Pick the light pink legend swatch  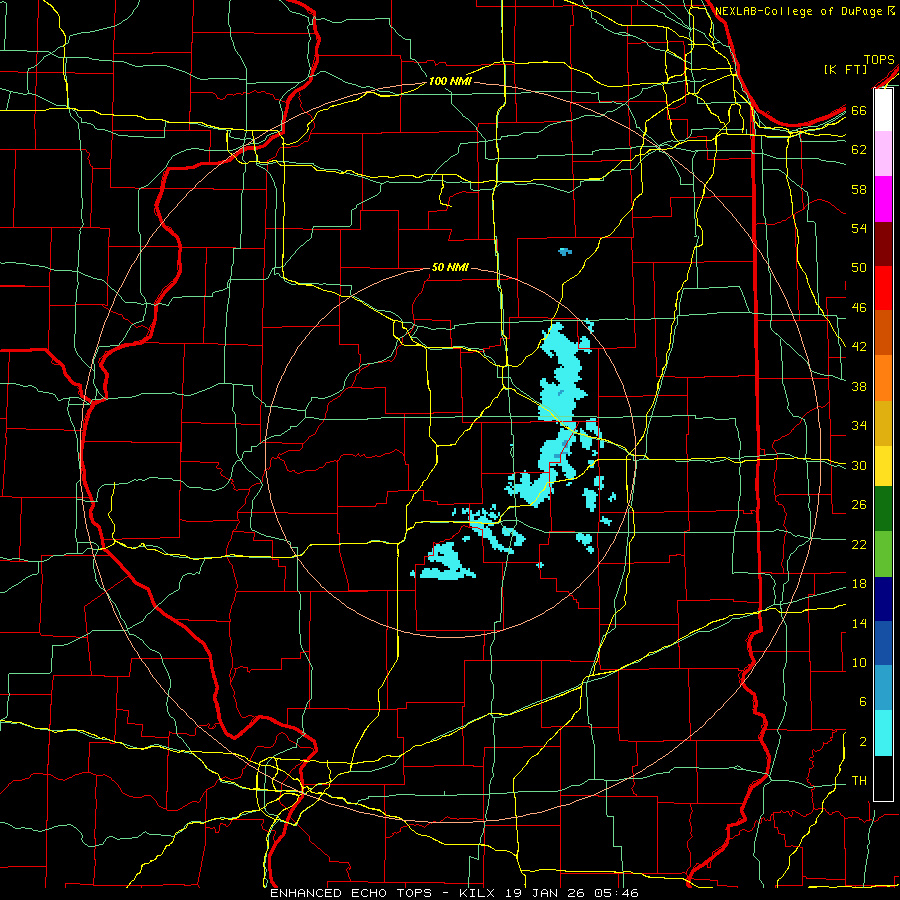point(883,153)
